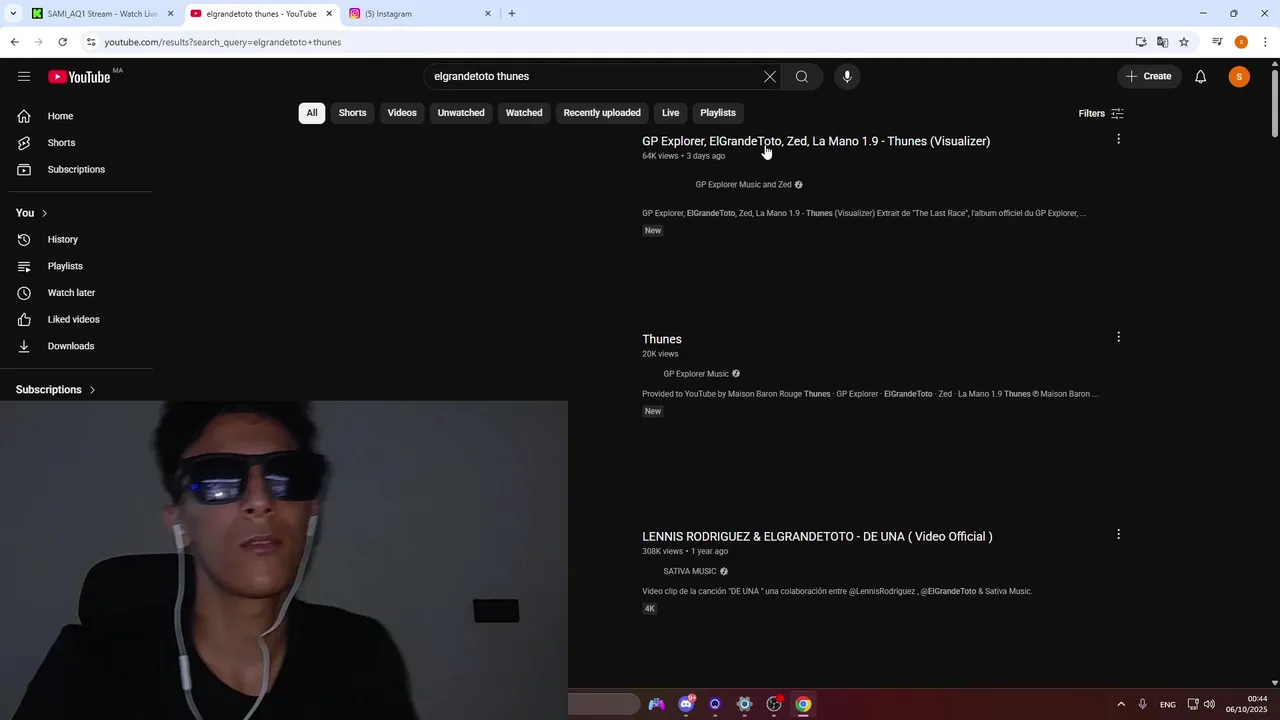
Task: Visit the GP Explorer Music channel under Thunes
Action: pos(696,374)
